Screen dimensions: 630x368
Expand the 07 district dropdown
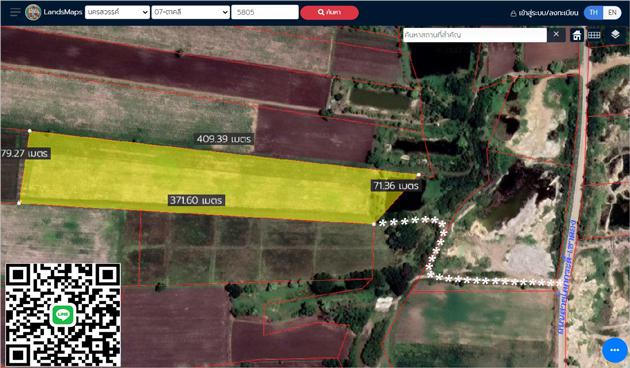(190, 12)
